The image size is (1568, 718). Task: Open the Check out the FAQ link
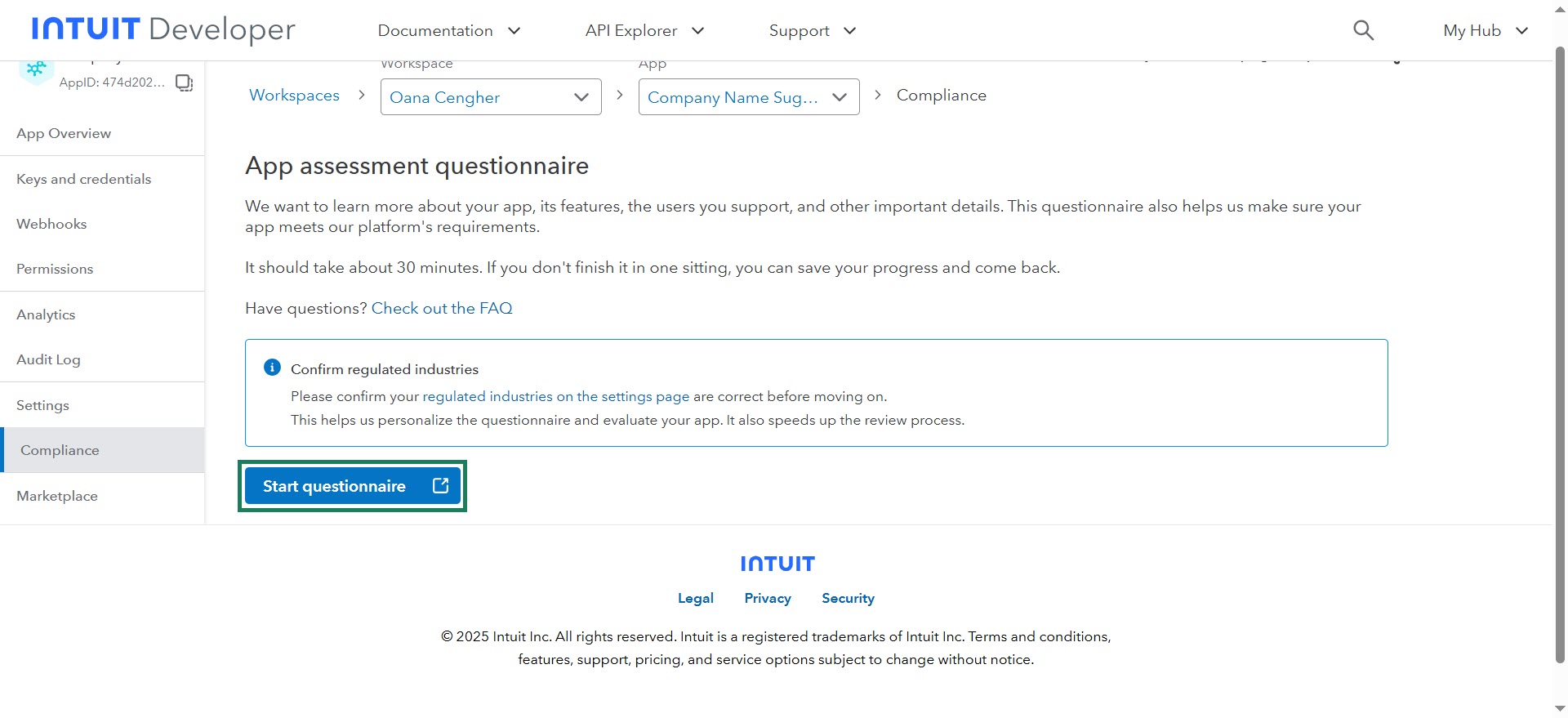click(x=442, y=308)
